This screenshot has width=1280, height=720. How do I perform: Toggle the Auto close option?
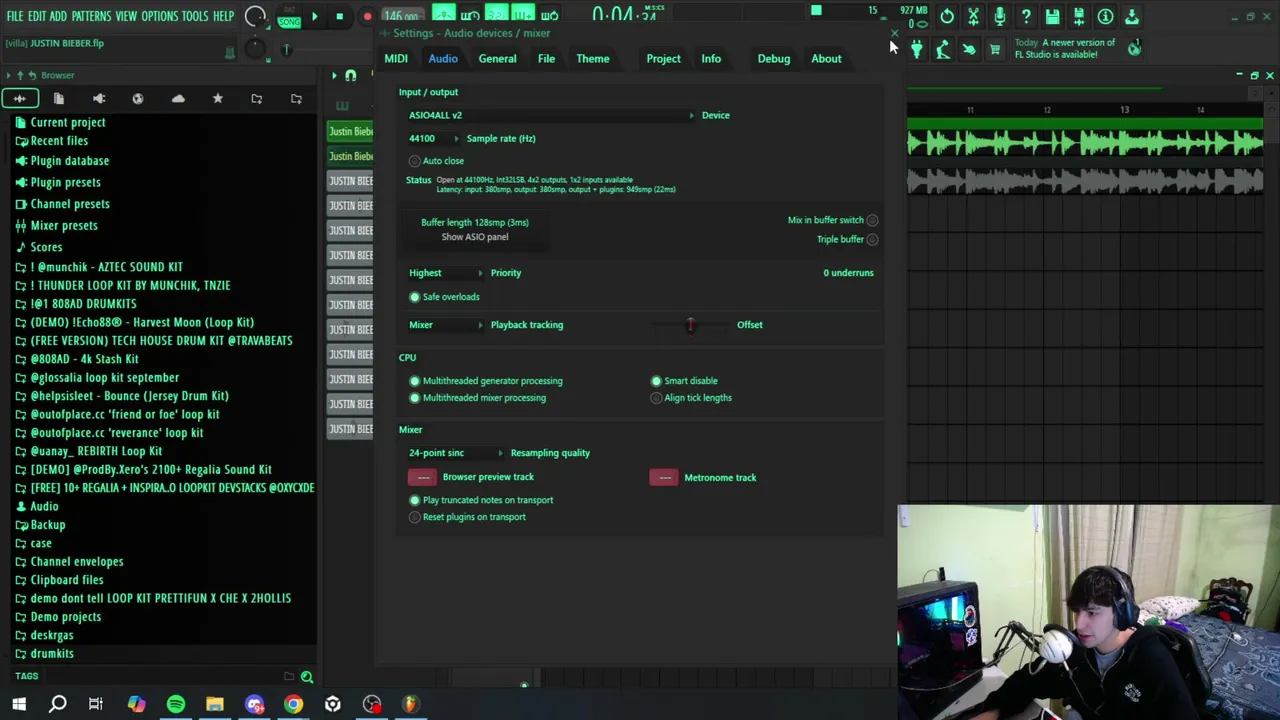[436, 161]
